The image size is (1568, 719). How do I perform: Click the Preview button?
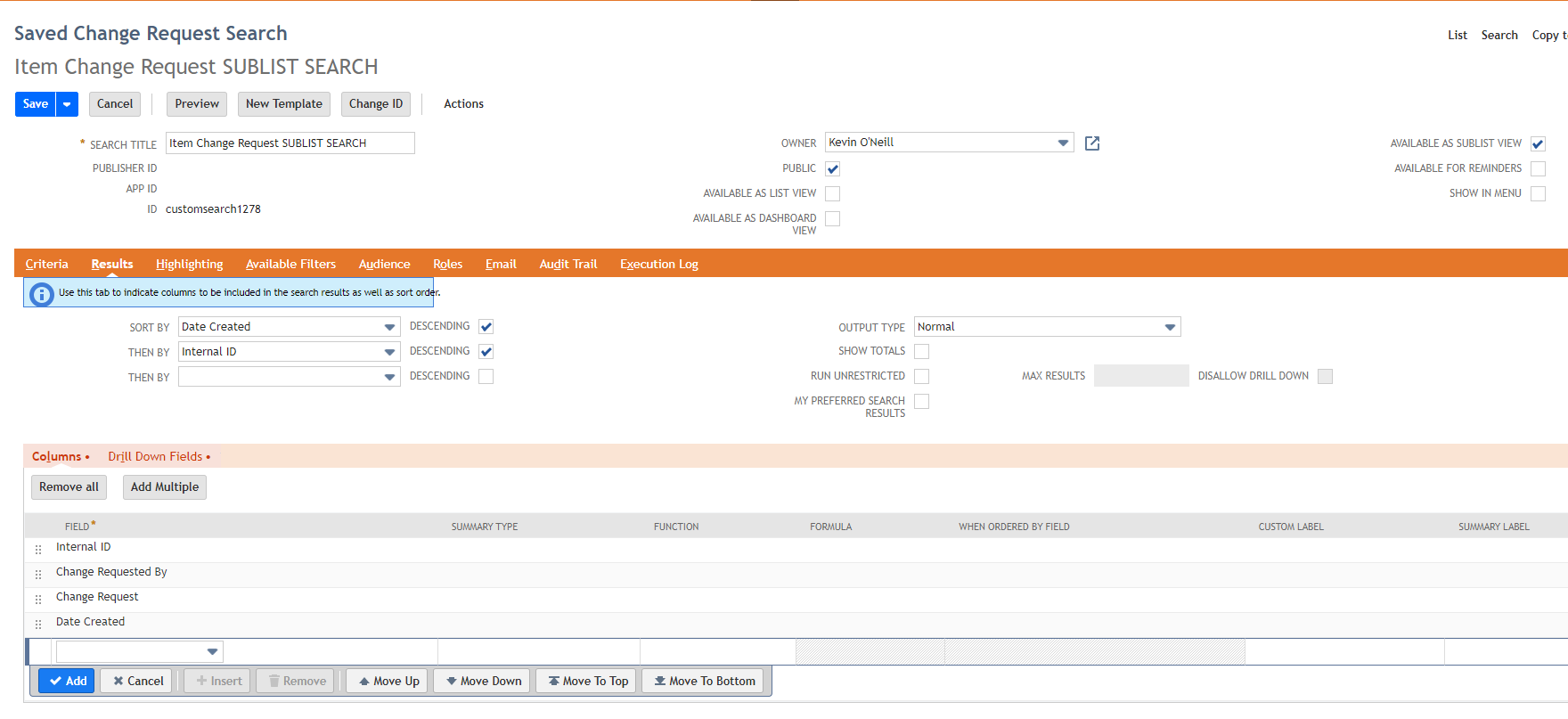pyautogui.click(x=197, y=104)
